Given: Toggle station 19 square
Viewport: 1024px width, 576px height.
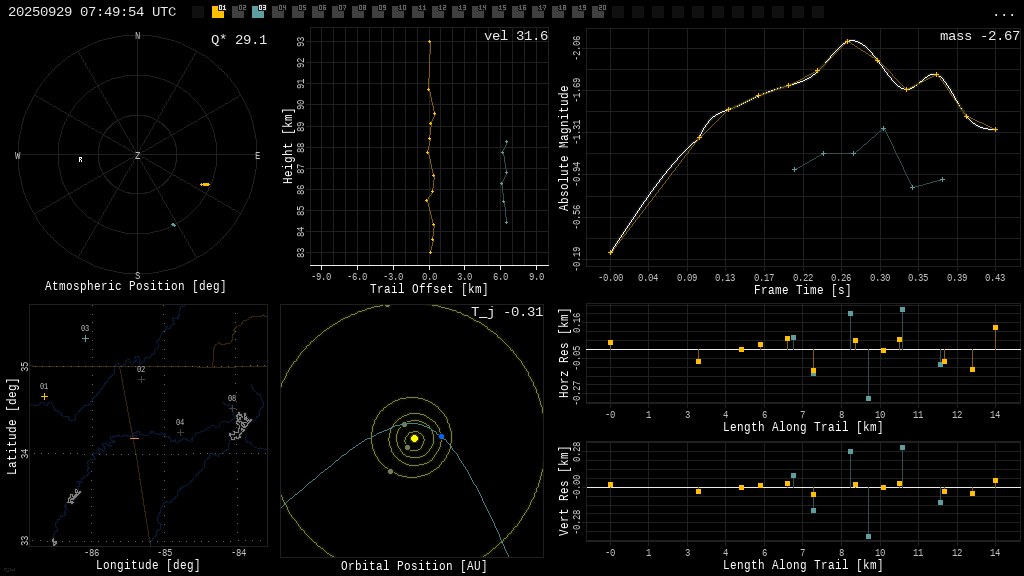Looking at the screenshot, I should coord(578,12).
